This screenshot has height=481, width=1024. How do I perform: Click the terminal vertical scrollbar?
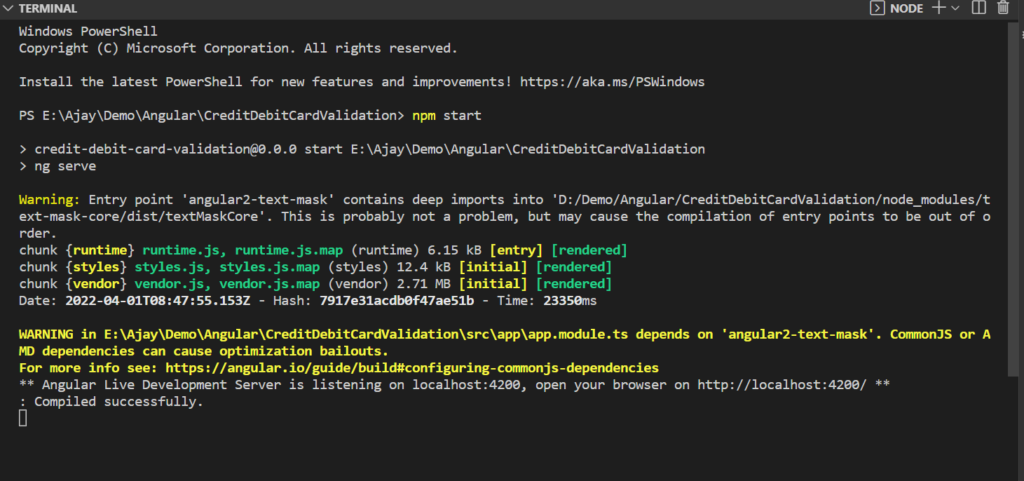[x=1012, y=199]
